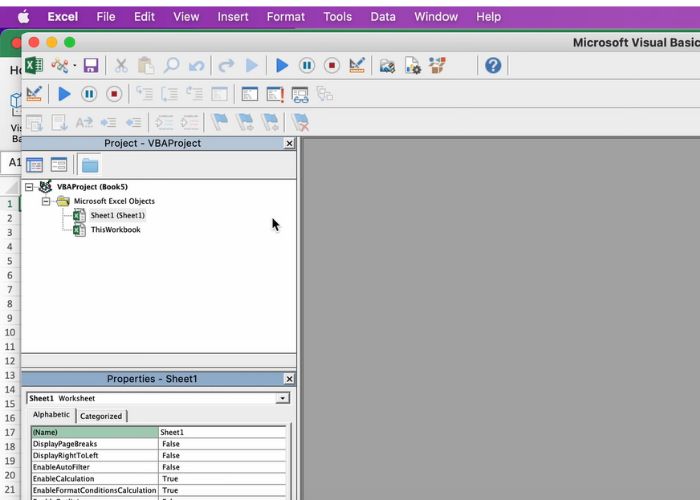The width and height of the screenshot is (700, 500).
Task: Open the Format menu
Action: (x=286, y=17)
